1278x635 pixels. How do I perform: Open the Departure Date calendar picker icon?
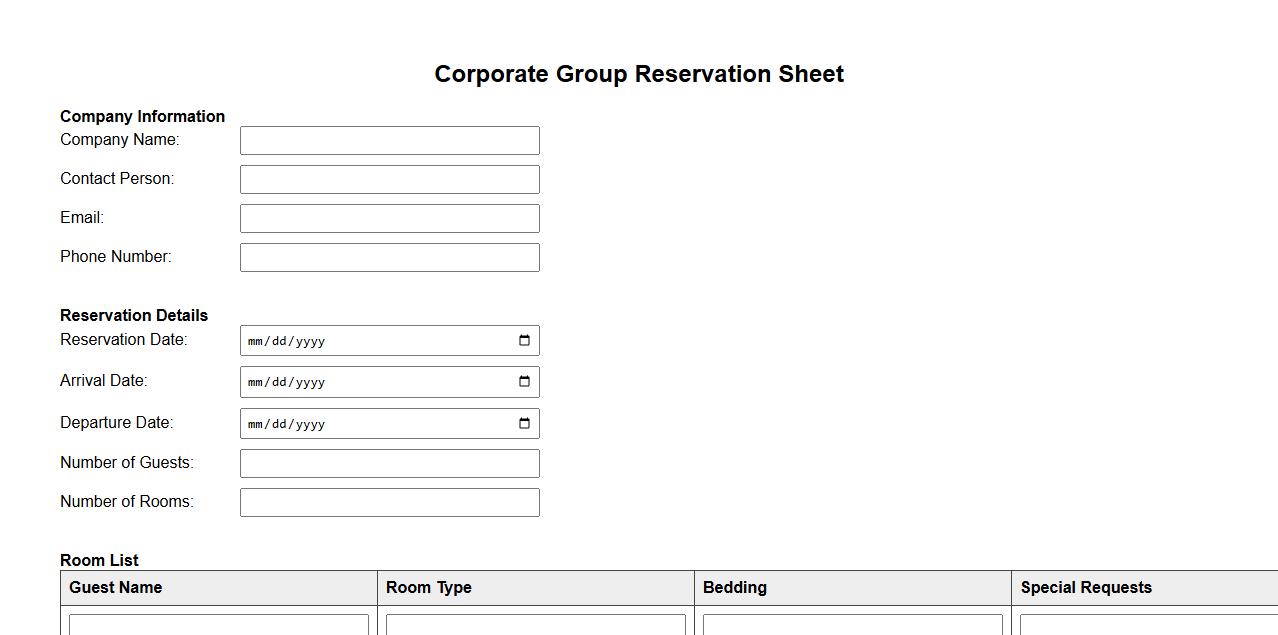pos(524,424)
